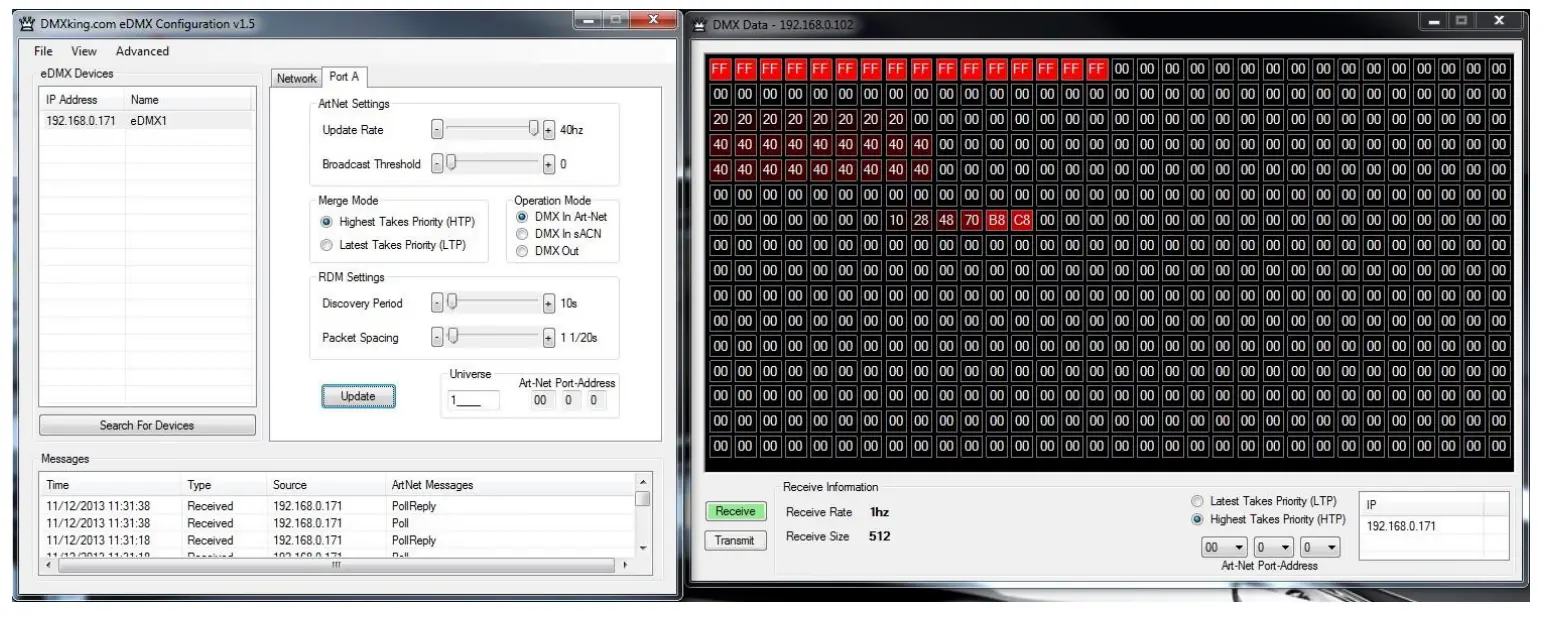Click the green Receive button
Viewport: 1543px width, 618px height.
point(736,512)
